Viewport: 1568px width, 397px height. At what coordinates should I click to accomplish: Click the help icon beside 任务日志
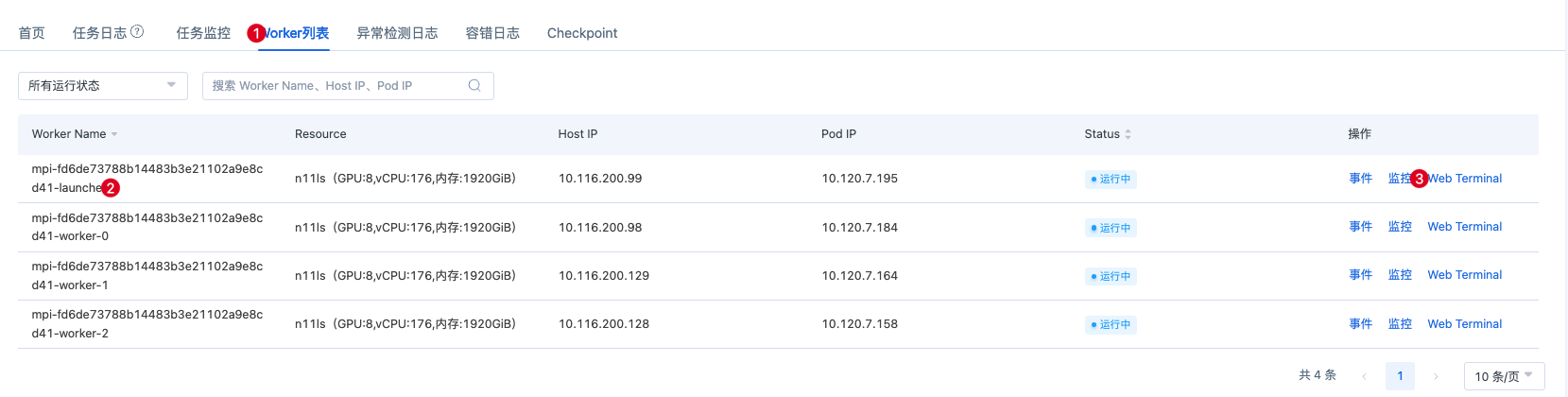tap(137, 31)
